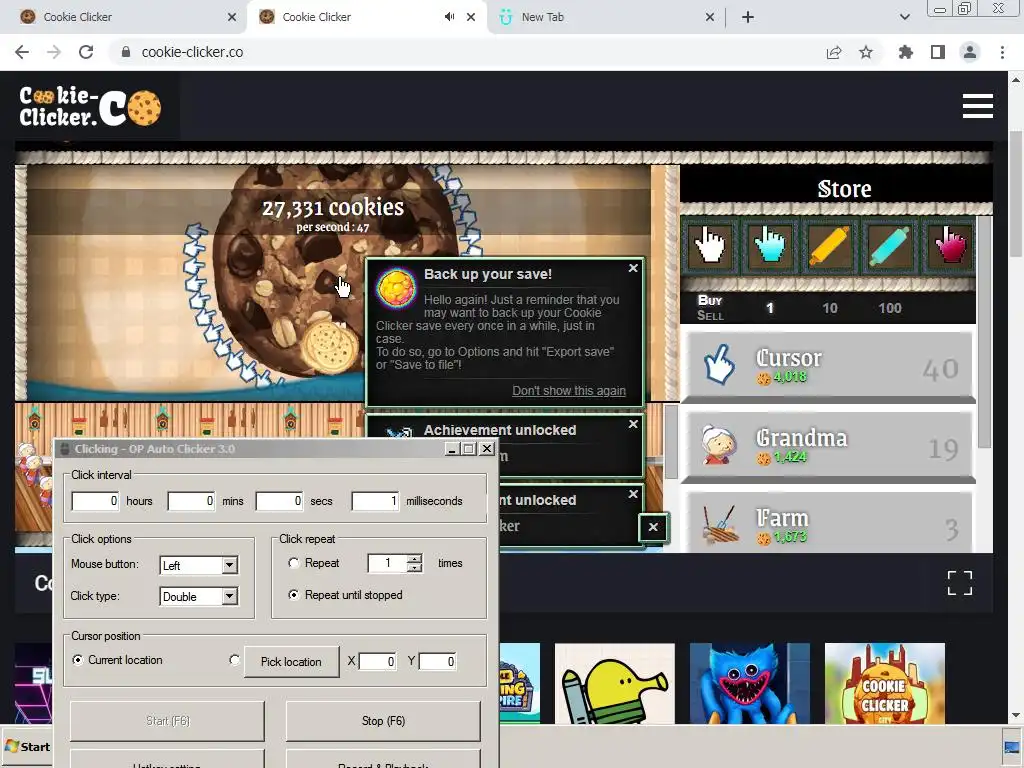Screen dimensions: 1024x768
Task: Buy the cyan rolling pin upgrade
Action: (x=888, y=246)
